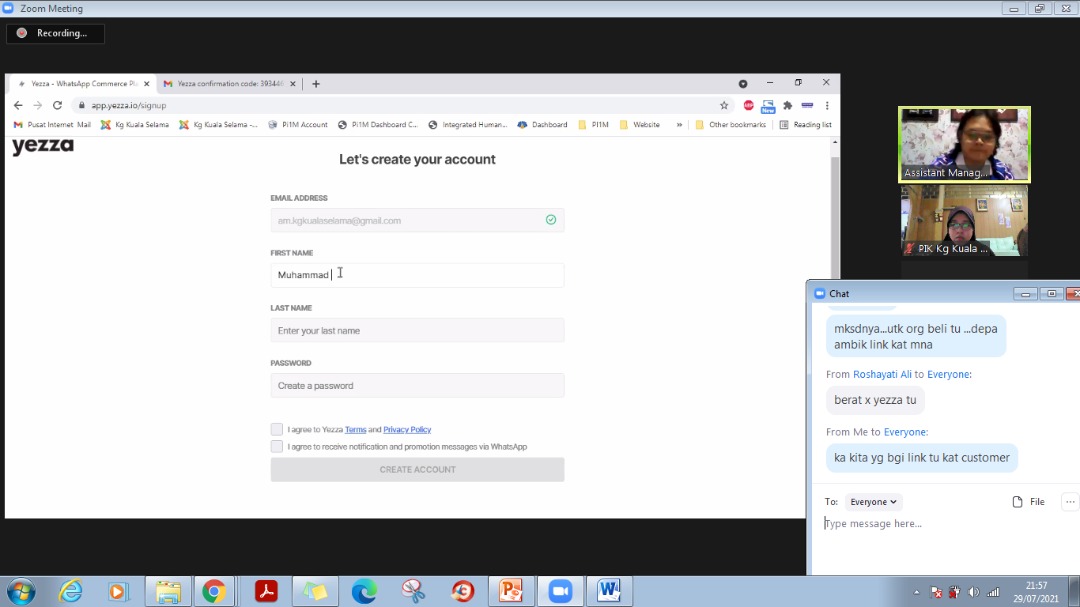Screen dimensions: 1080x607
Task: Open Pi1M Dashboard bookmark
Action: [377, 125]
